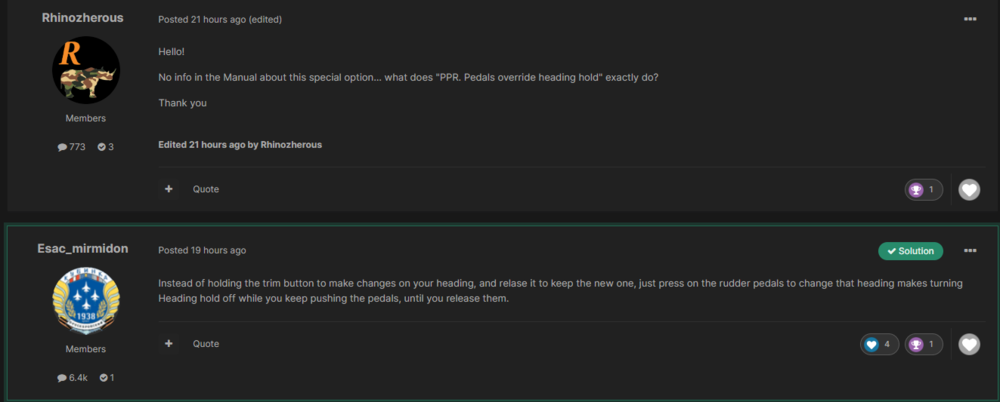1000x402 pixels.
Task: View trophy reaction on Esac_mirmidon's post
Action: coord(923,344)
